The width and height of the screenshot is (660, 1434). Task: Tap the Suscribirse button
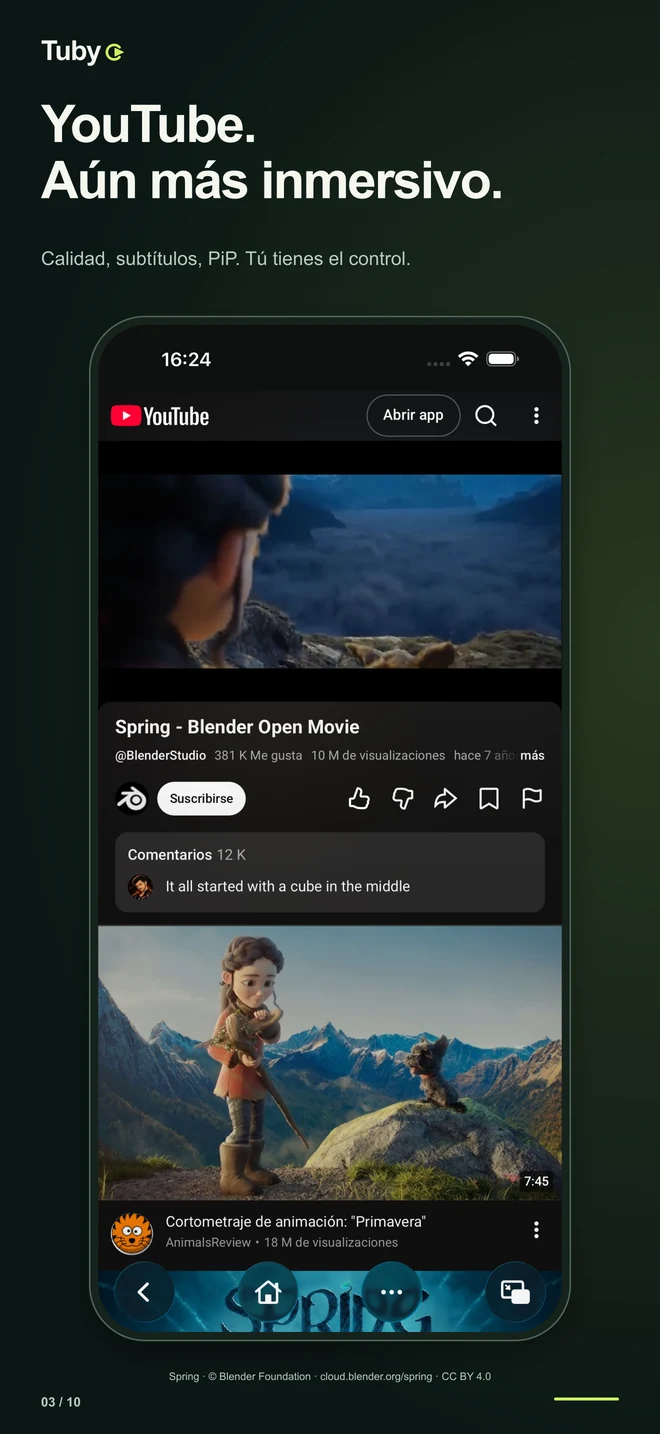201,798
